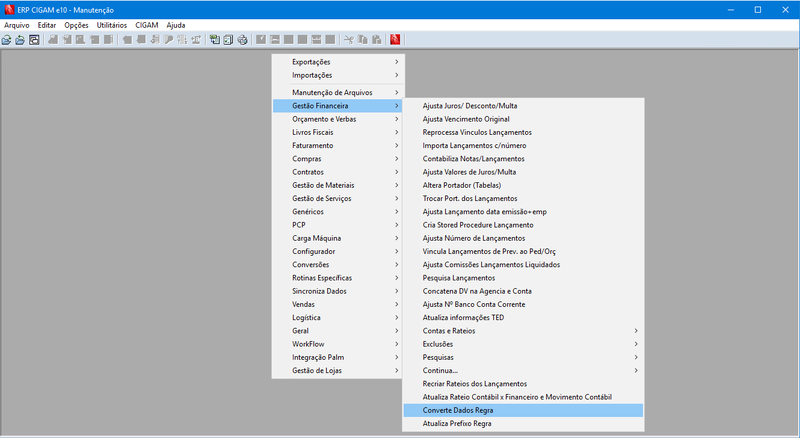800x438 pixels.
Task: Choose Contratos menu entry
Action: click(x=337, y=172)
